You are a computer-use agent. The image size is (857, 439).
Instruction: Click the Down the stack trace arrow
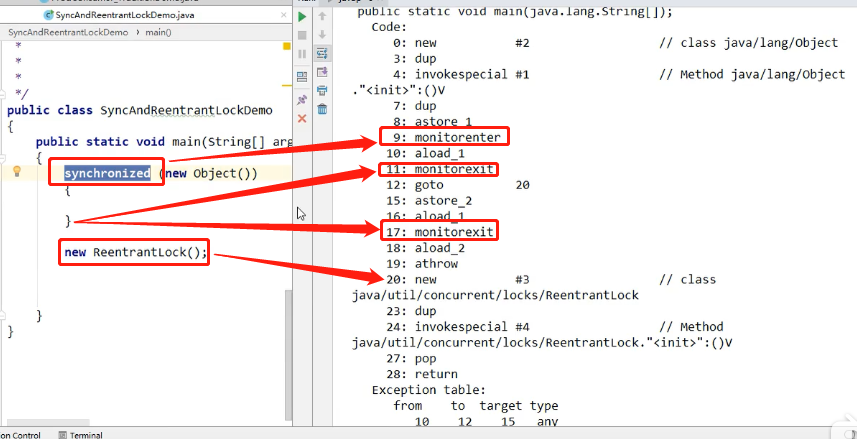[322, 35]
